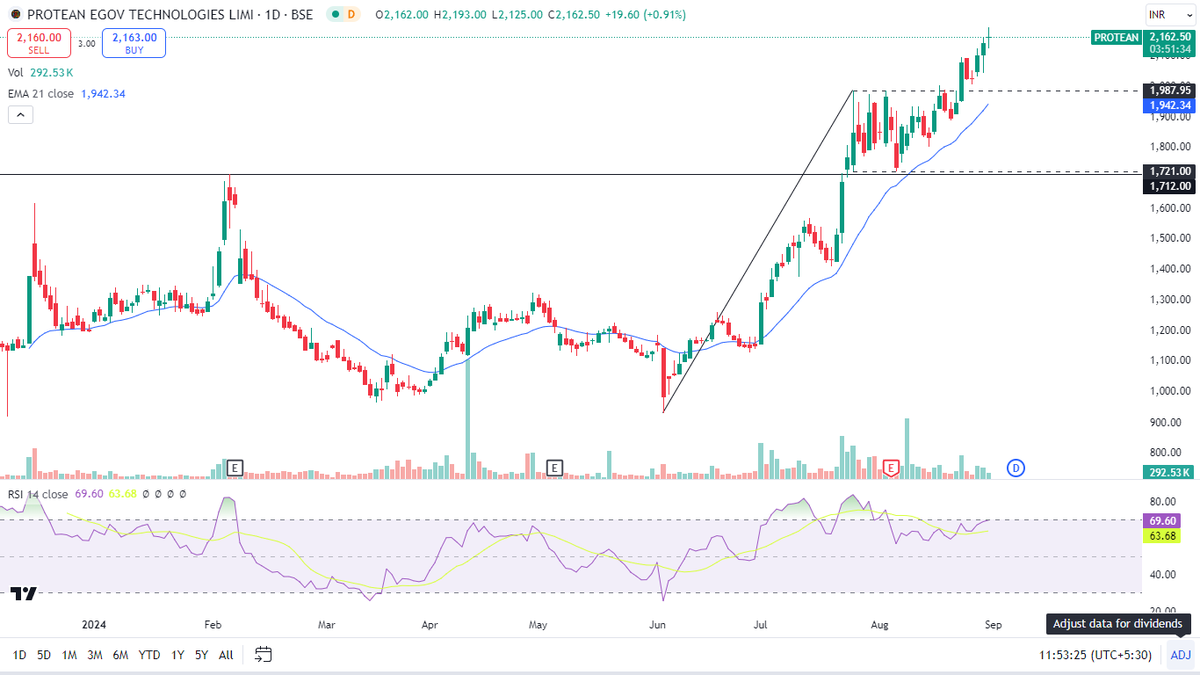Image resolution: width=1200 pixels, height=675 pixels.
Task: Select the 5D time range
Action: coord(44,655)
